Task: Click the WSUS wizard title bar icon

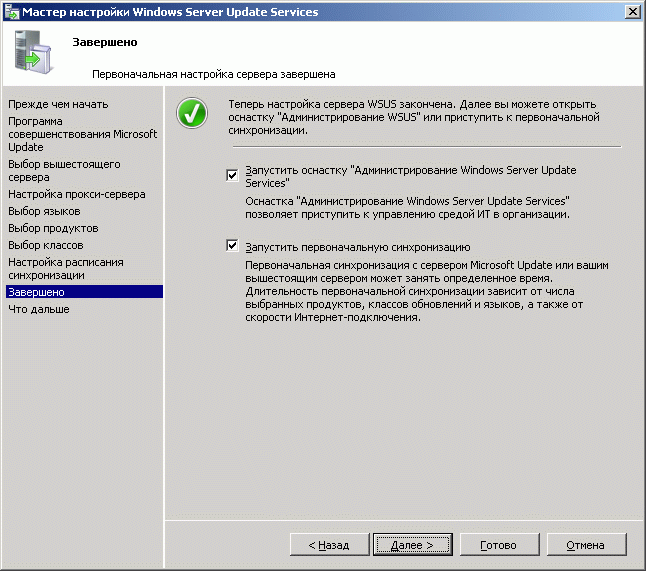Action: click(12, 12)
